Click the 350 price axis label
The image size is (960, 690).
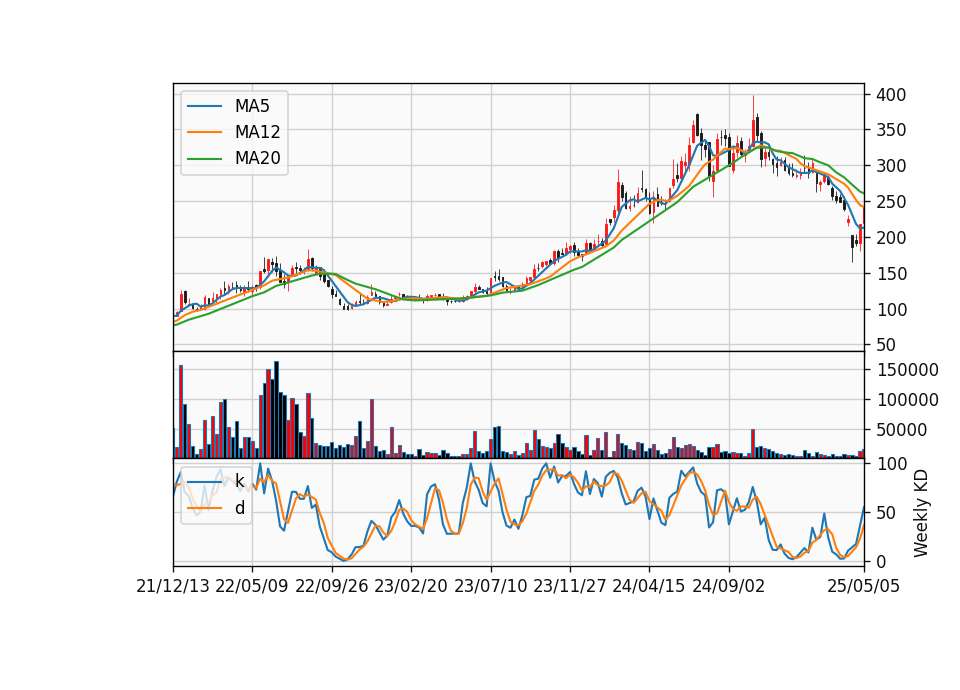tap(891, 130)
